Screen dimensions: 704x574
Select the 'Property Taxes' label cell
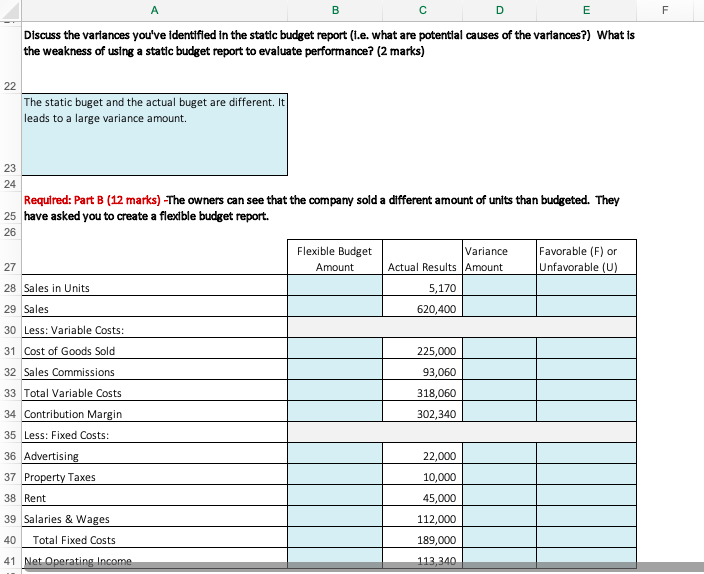click(x=154, y=474)
